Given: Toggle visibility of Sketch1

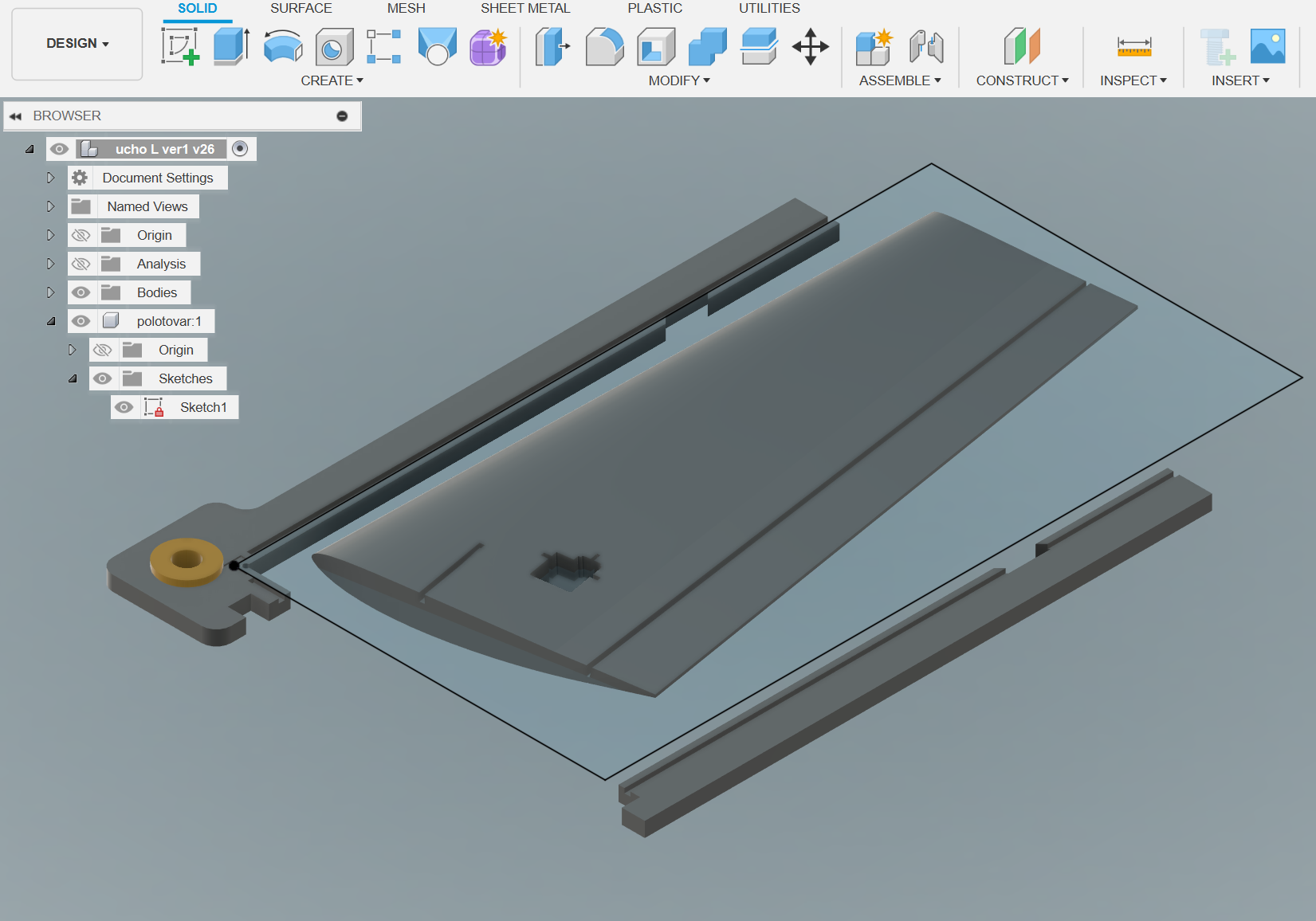Looking at the screenshot, I should coord(124,407).
